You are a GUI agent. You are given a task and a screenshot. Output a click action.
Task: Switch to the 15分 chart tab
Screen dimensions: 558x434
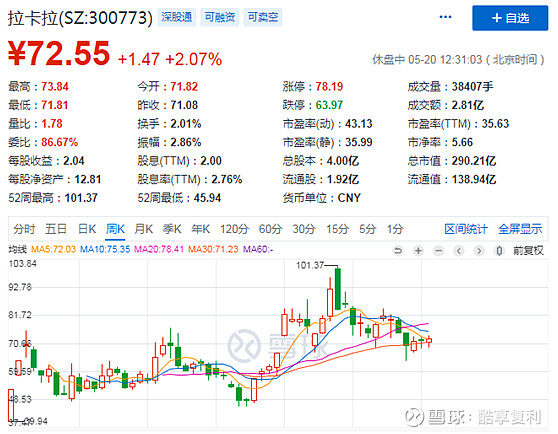(x=337, y=229)
